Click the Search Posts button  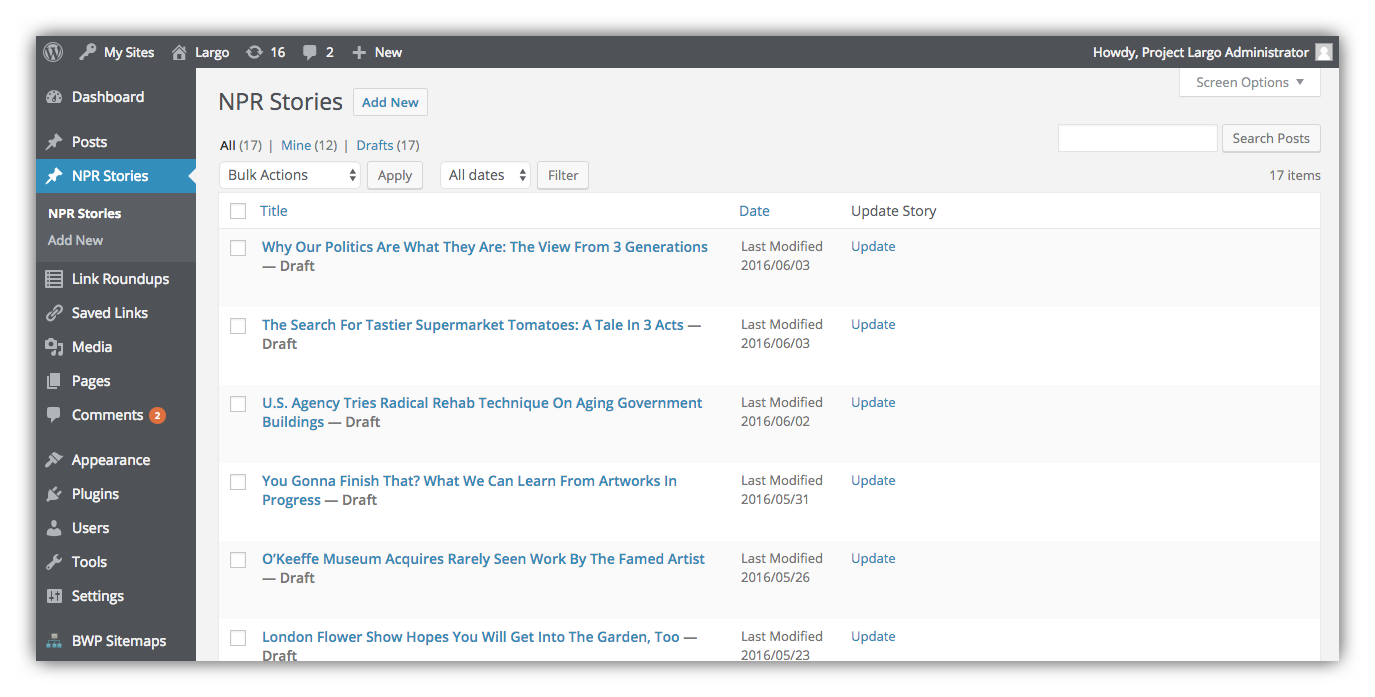1271,138
